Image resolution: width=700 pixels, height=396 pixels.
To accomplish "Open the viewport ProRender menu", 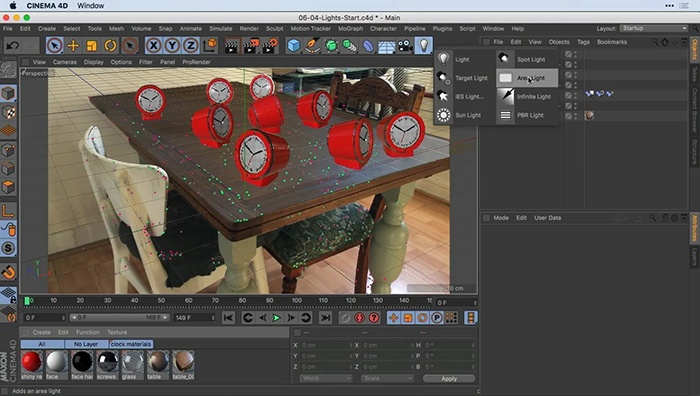I will [196, 62].
